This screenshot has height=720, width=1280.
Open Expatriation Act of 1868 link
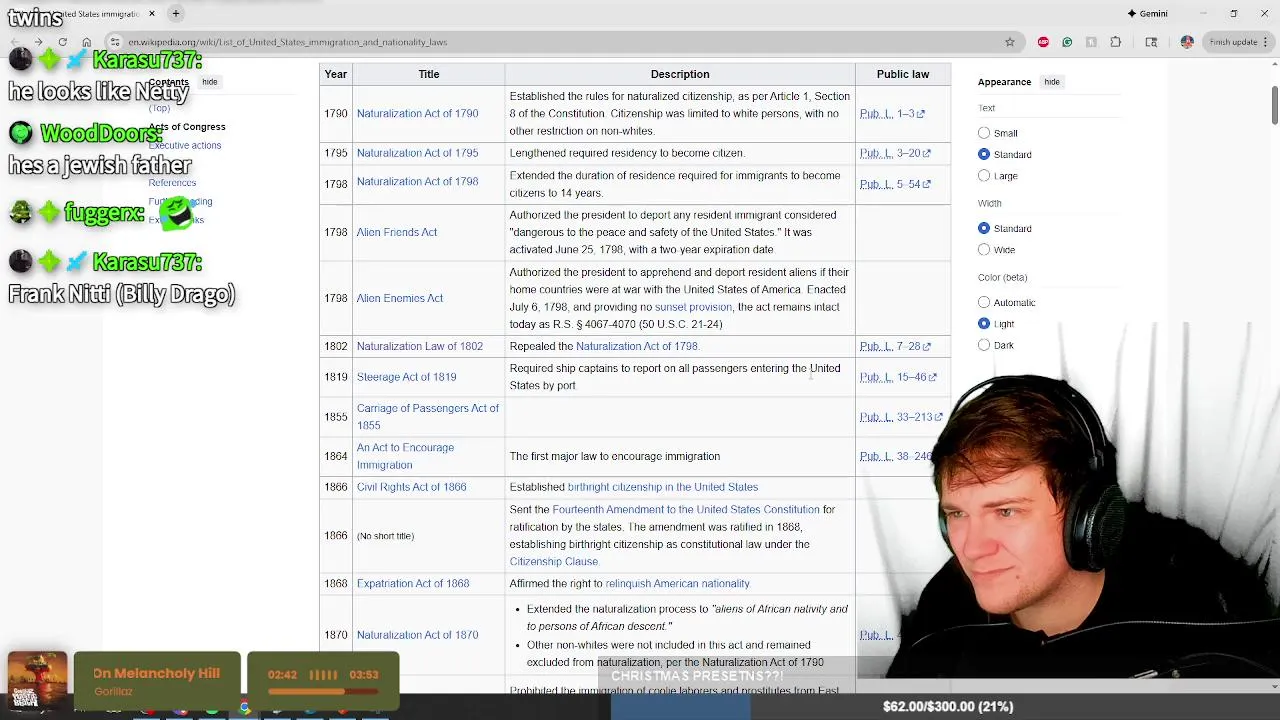pyautogui.click(x=413, y=583)
